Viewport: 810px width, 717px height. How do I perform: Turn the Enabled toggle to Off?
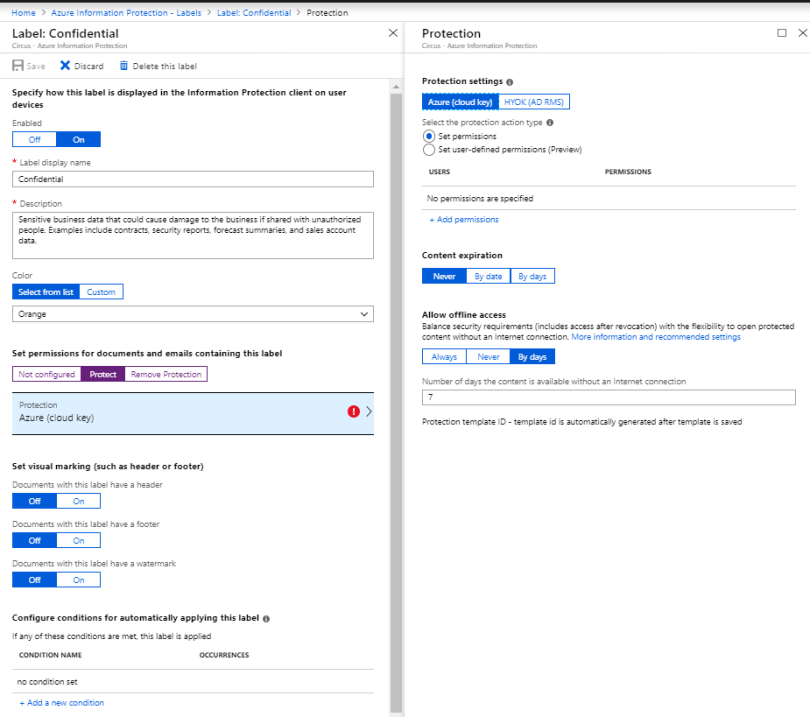coord(34,139)
